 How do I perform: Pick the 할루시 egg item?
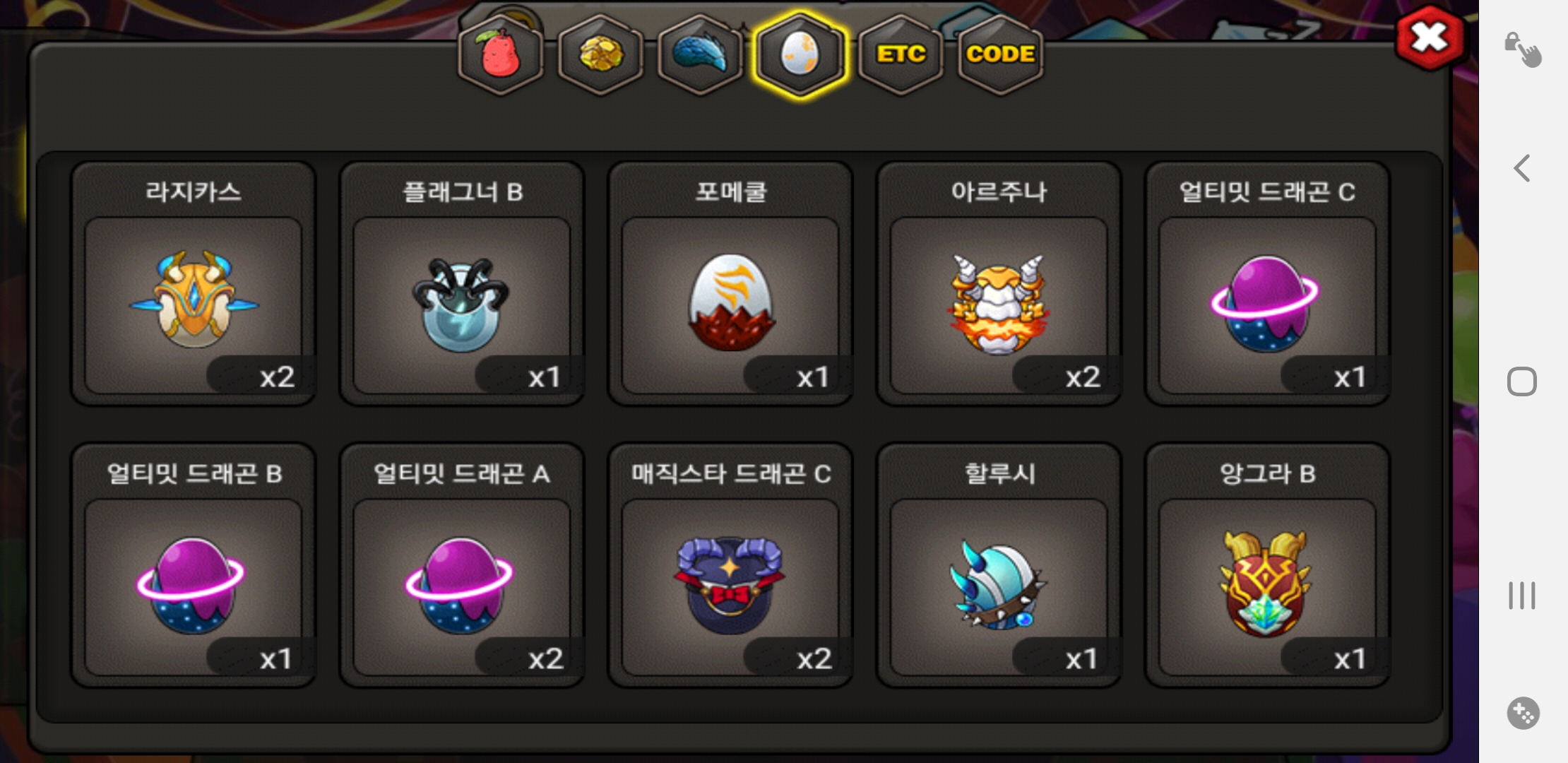tap(999, 565)
